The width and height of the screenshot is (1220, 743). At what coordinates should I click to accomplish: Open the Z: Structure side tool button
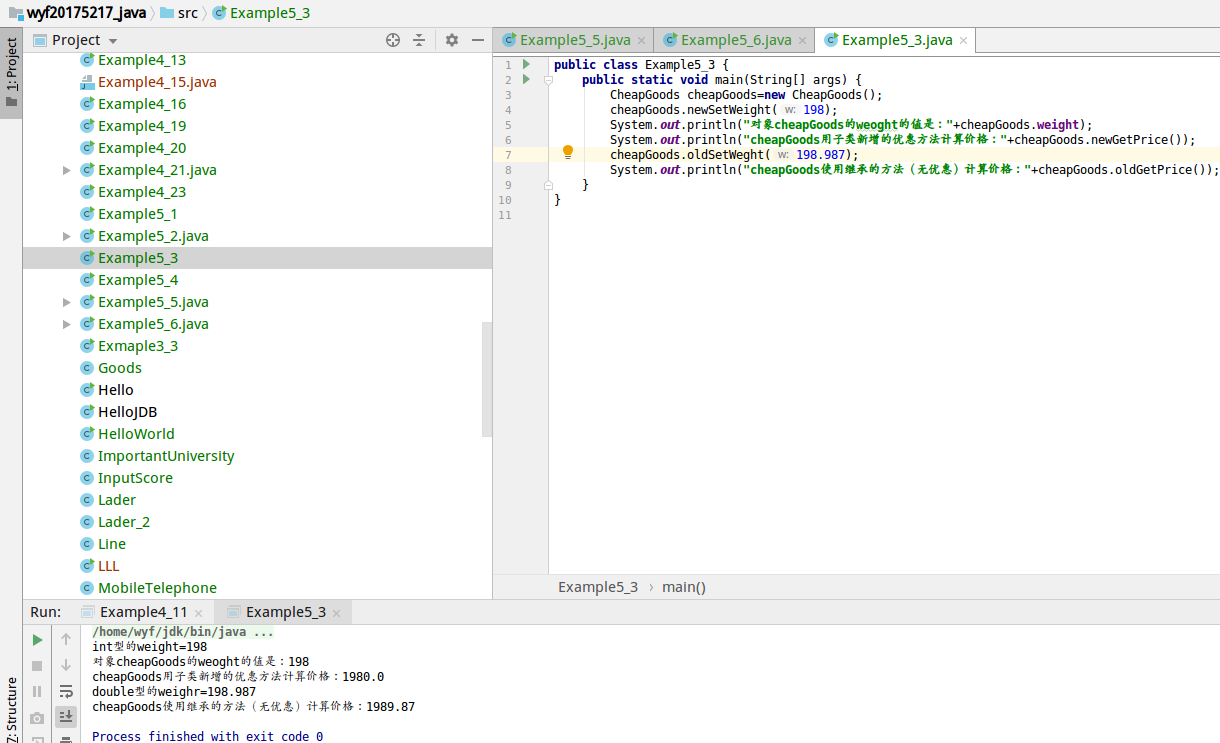tap(11, 709)
